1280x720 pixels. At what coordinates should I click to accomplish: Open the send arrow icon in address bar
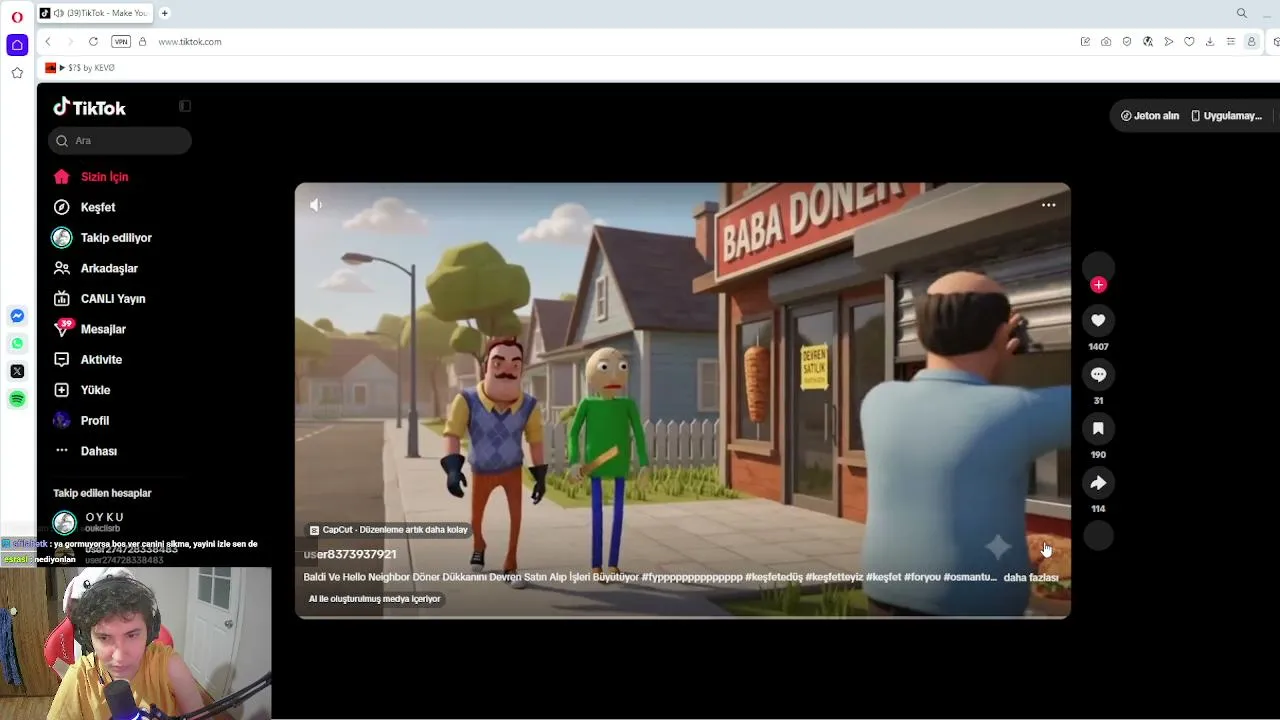1168,42
